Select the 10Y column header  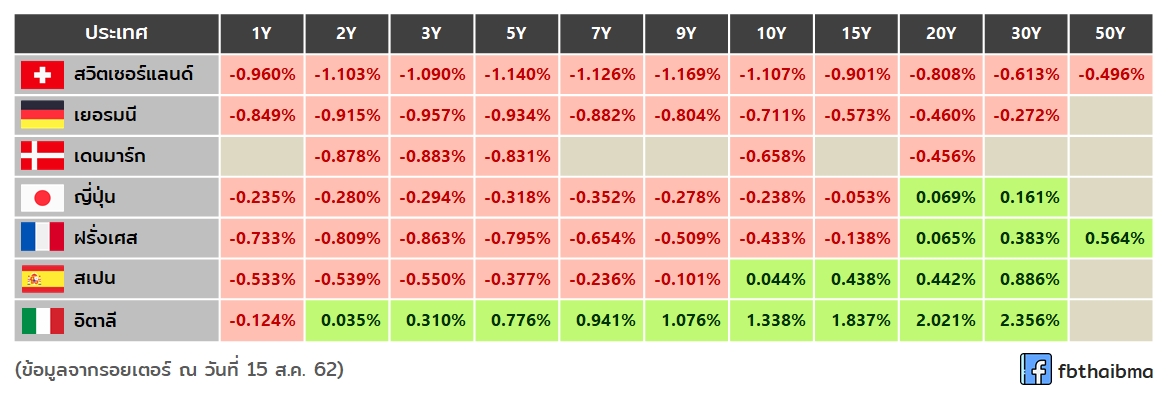click(x=771, y=33)
